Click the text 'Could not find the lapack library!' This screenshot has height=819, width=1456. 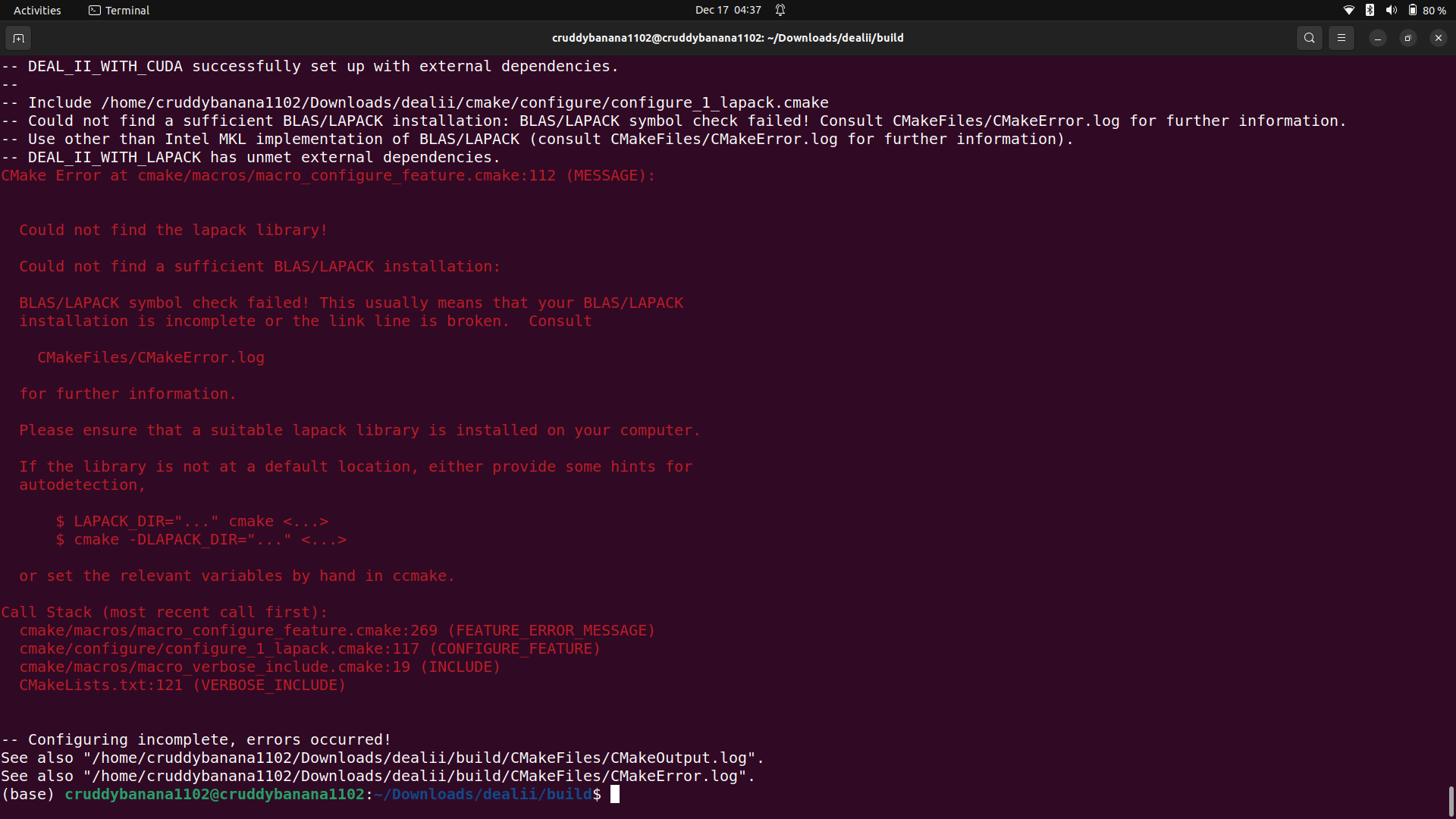(174, 230)
